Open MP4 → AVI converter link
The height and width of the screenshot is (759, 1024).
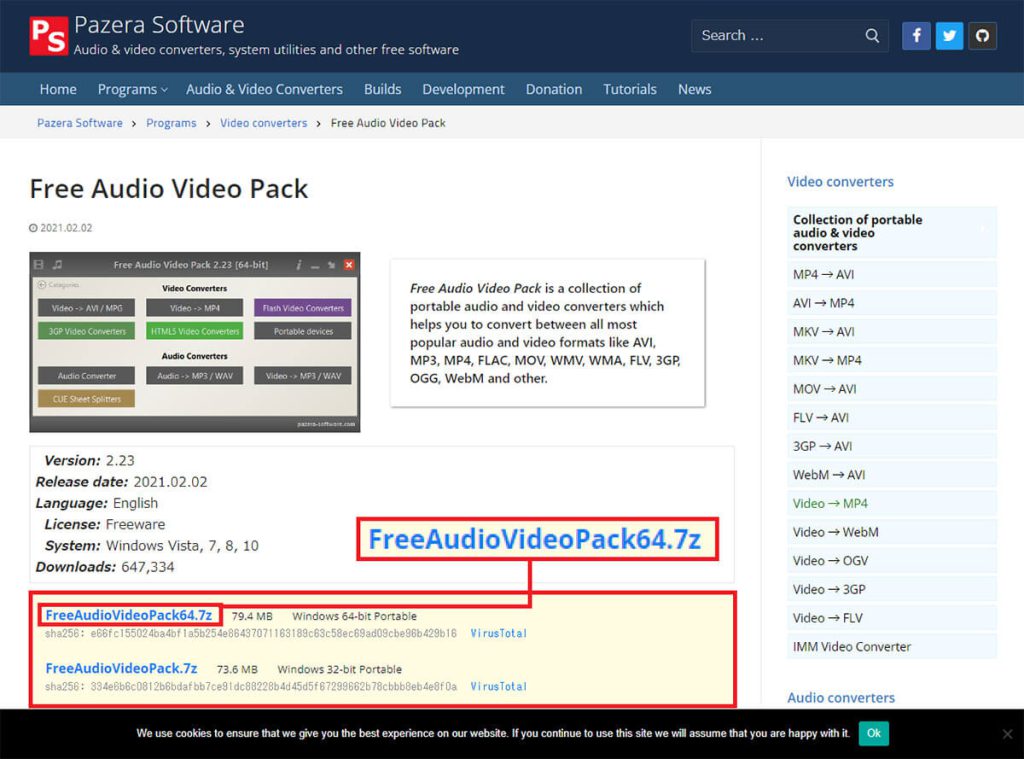(892, 274)
